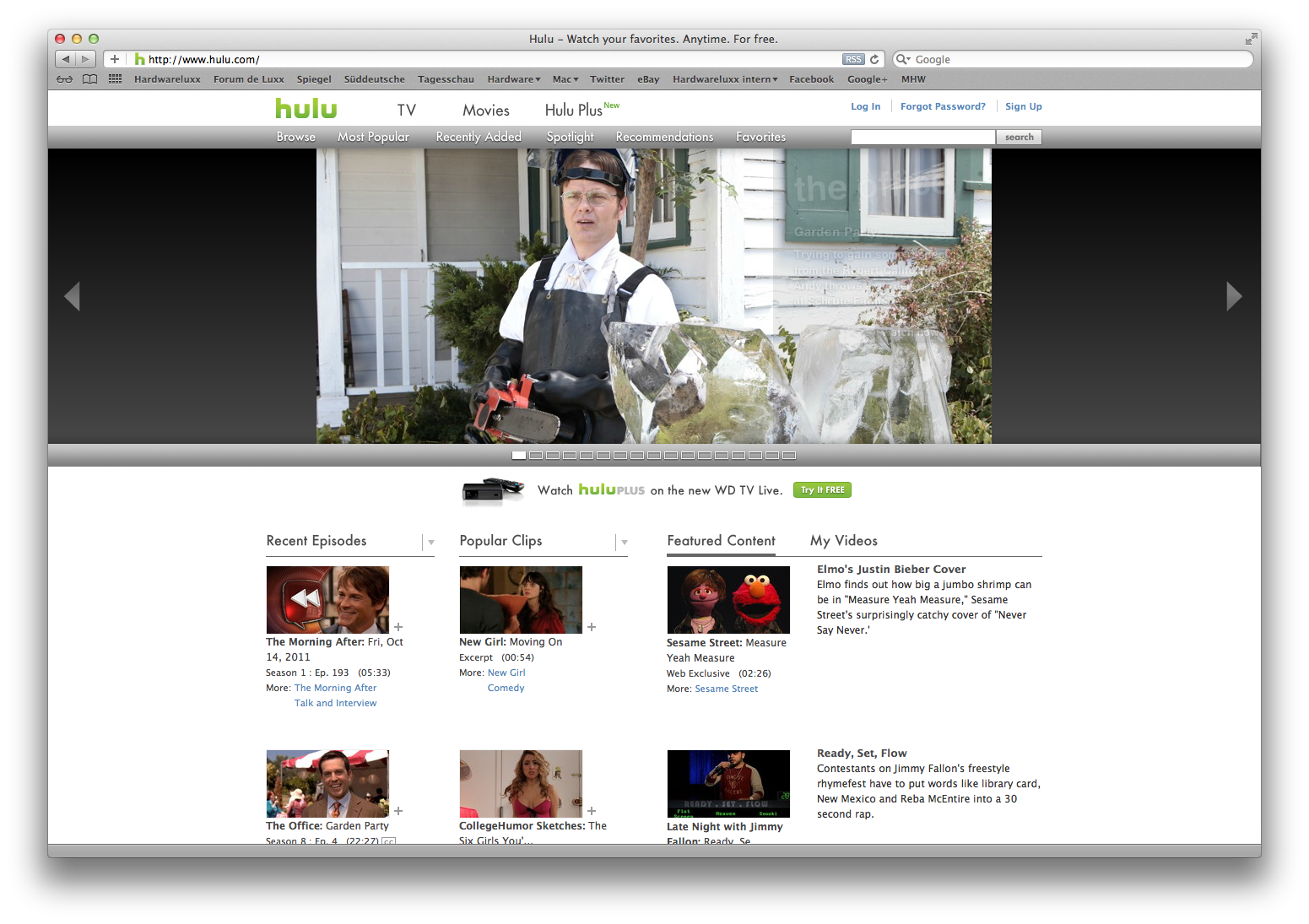The width and height of the screenshot is (1309, 924).
Task: Open the Talk and Interview link
Action: tap(335, 703)
